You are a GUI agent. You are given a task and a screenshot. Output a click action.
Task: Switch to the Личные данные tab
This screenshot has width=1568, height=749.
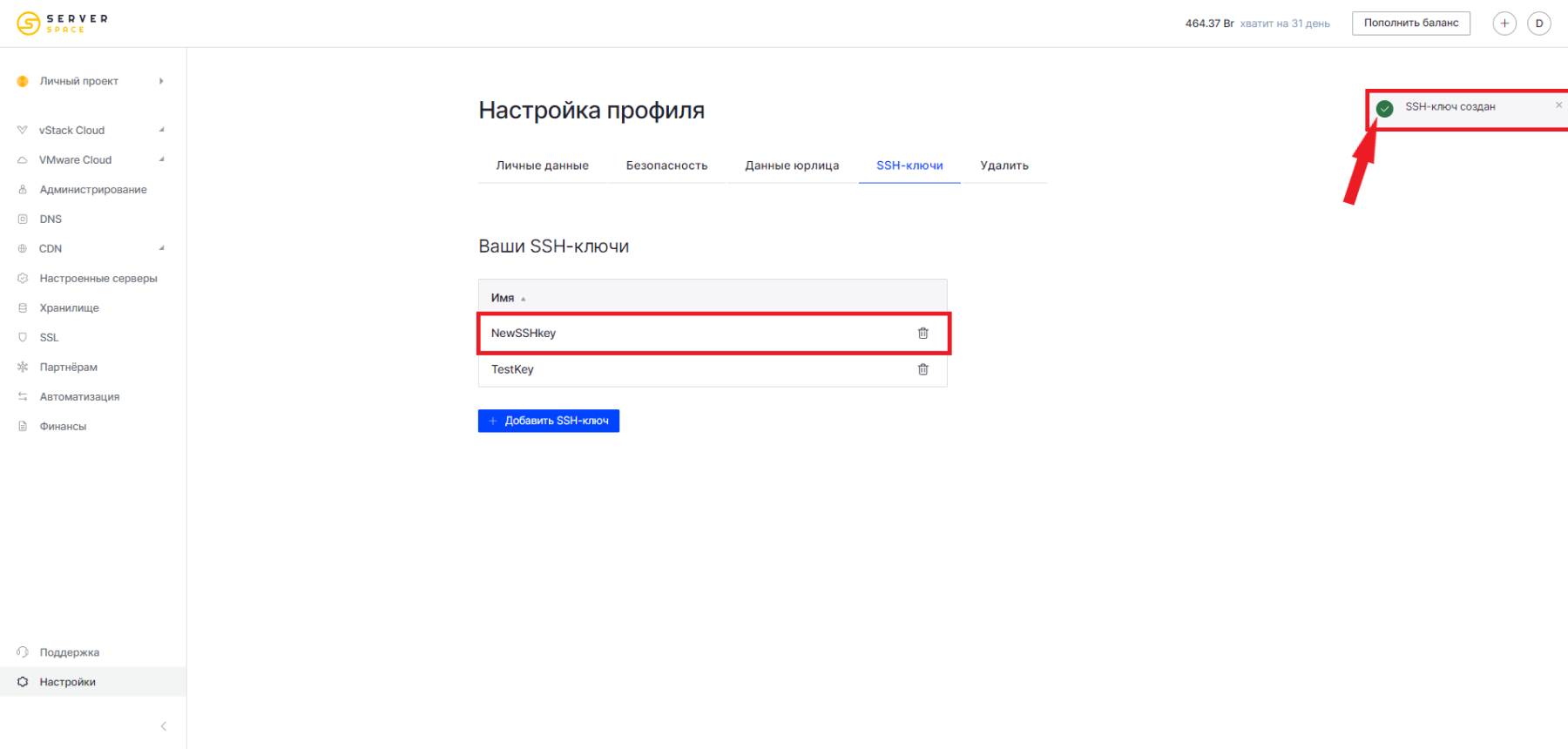542,165
